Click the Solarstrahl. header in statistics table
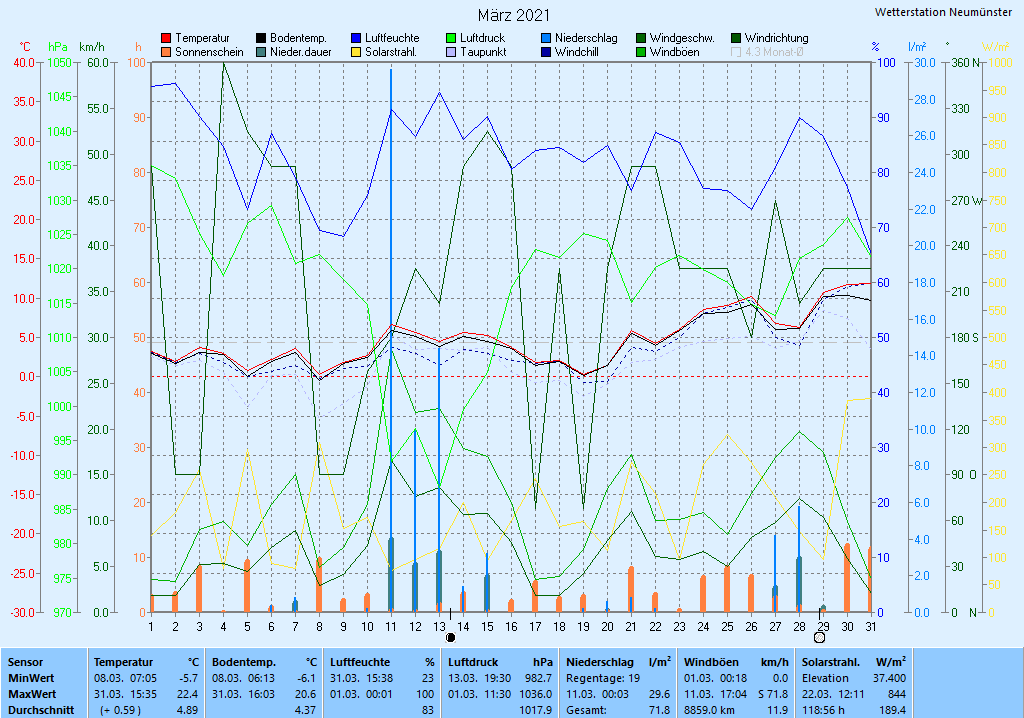The width and height of the screenshot is (1024, 718). 830,662
